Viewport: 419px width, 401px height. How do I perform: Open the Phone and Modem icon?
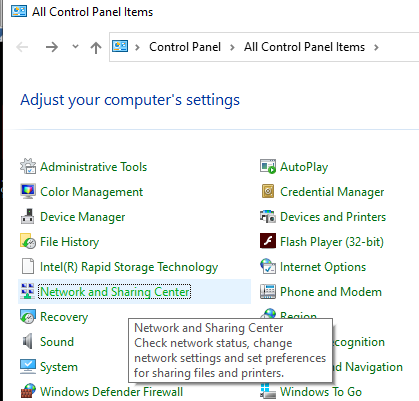[x=268, y=291]
